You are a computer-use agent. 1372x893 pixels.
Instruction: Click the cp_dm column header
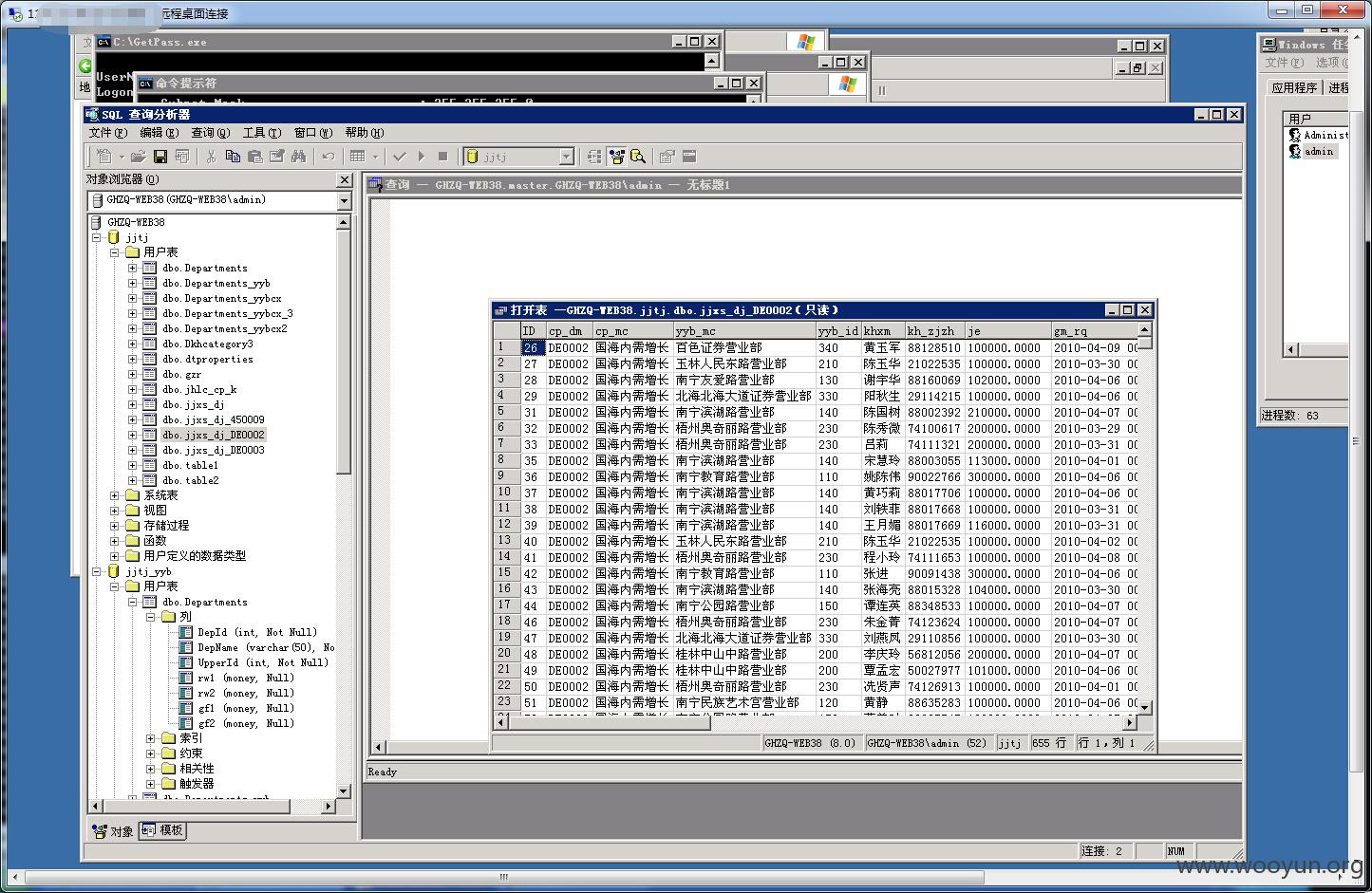[569, 331]
